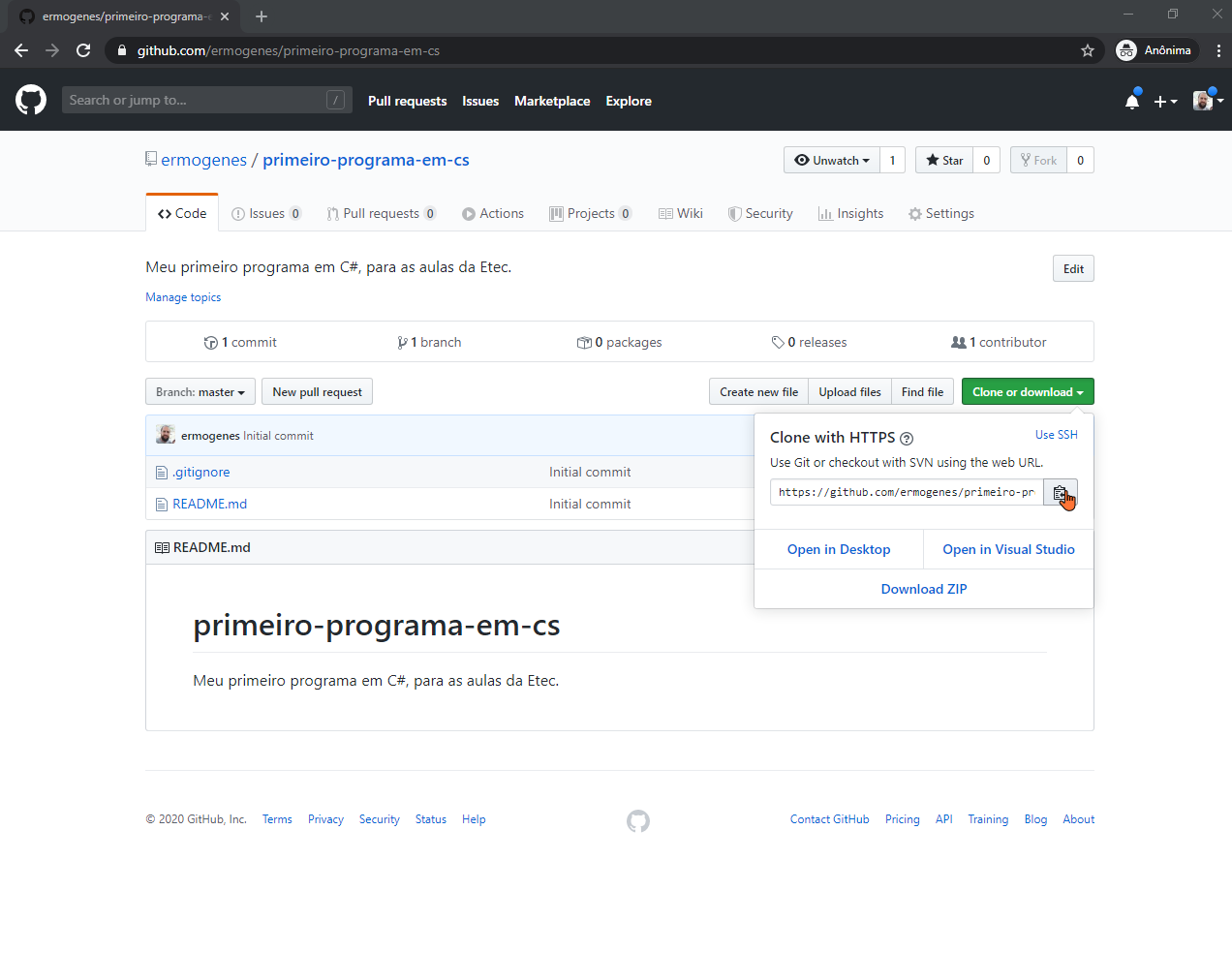This screenshot has height=953, width=1232.
Task: Click Upload files button
Action: pos(849,391)
